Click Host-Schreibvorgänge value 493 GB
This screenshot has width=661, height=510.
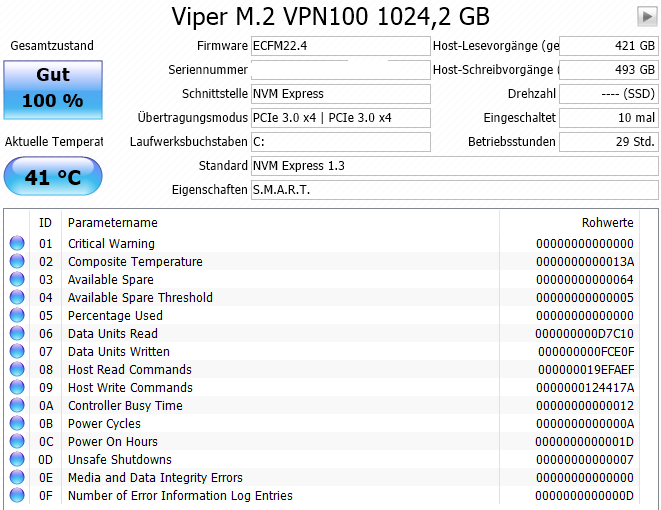pyautogui.click(x=608, y=70)
